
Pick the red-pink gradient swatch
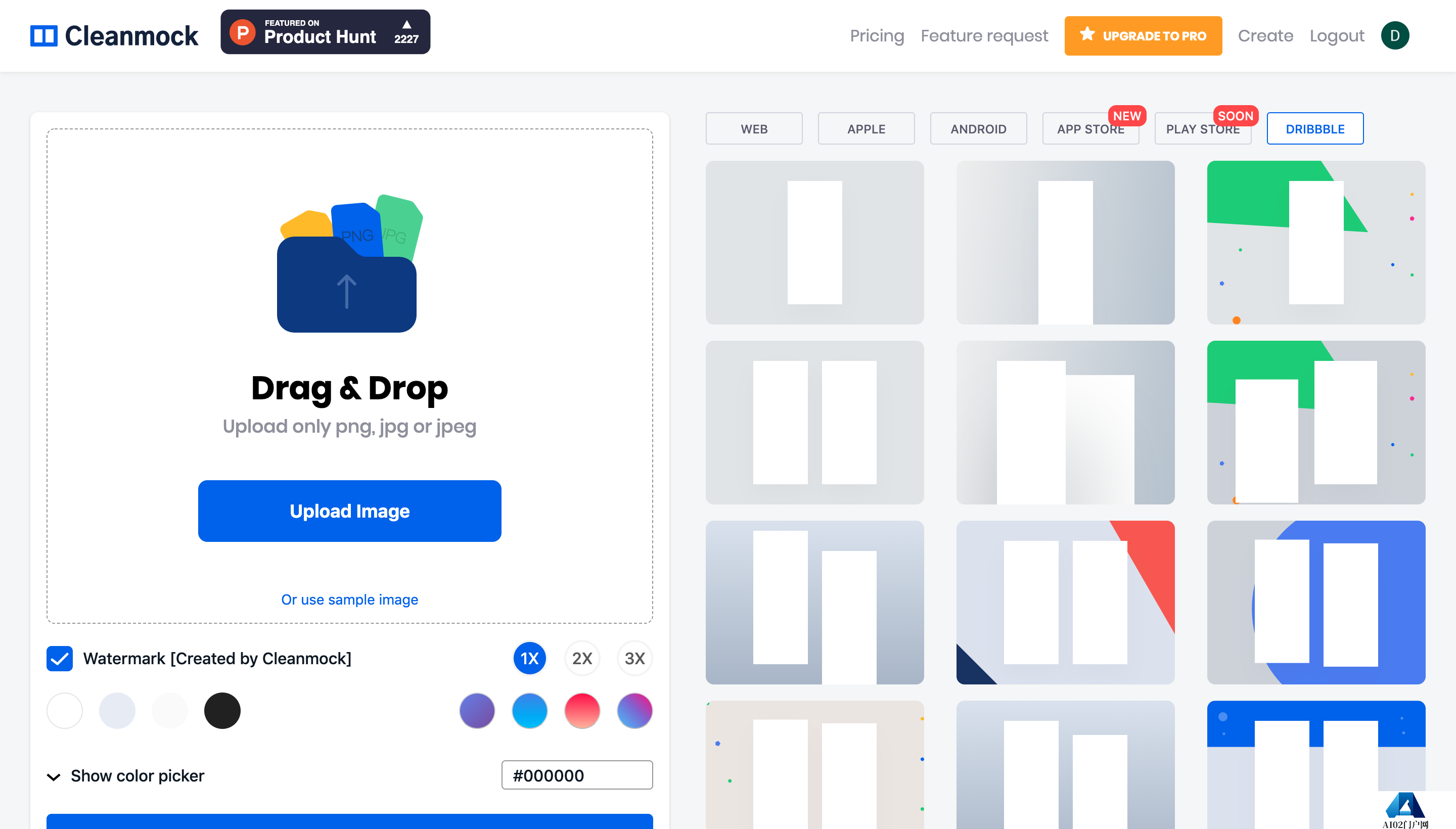pyautogui.click(x=582, y=711)
